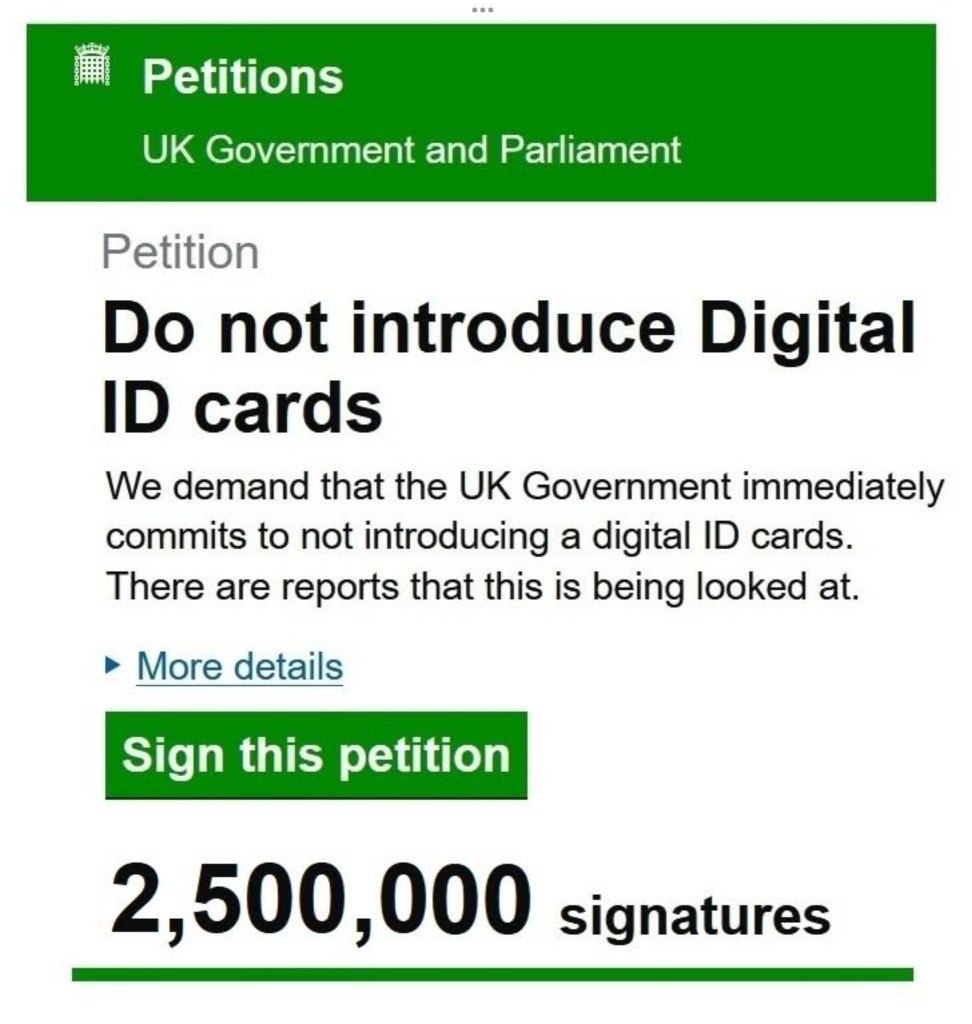Click the word 'signatures' beside the count
The image size is (972, 1024).
click(694, 916)
